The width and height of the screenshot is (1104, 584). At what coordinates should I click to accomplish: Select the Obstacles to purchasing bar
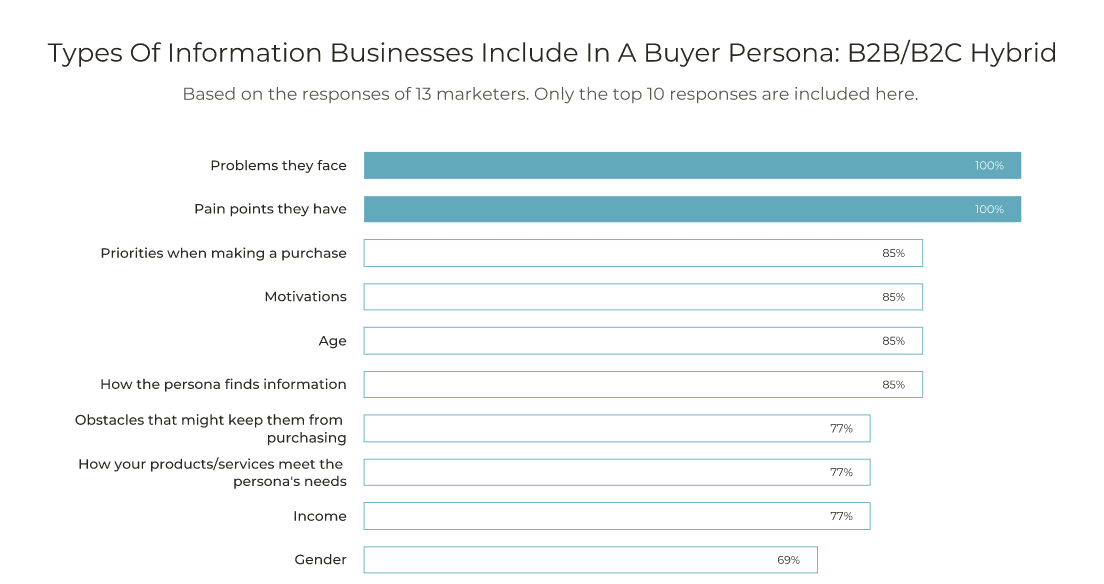(x=617, y=428)
